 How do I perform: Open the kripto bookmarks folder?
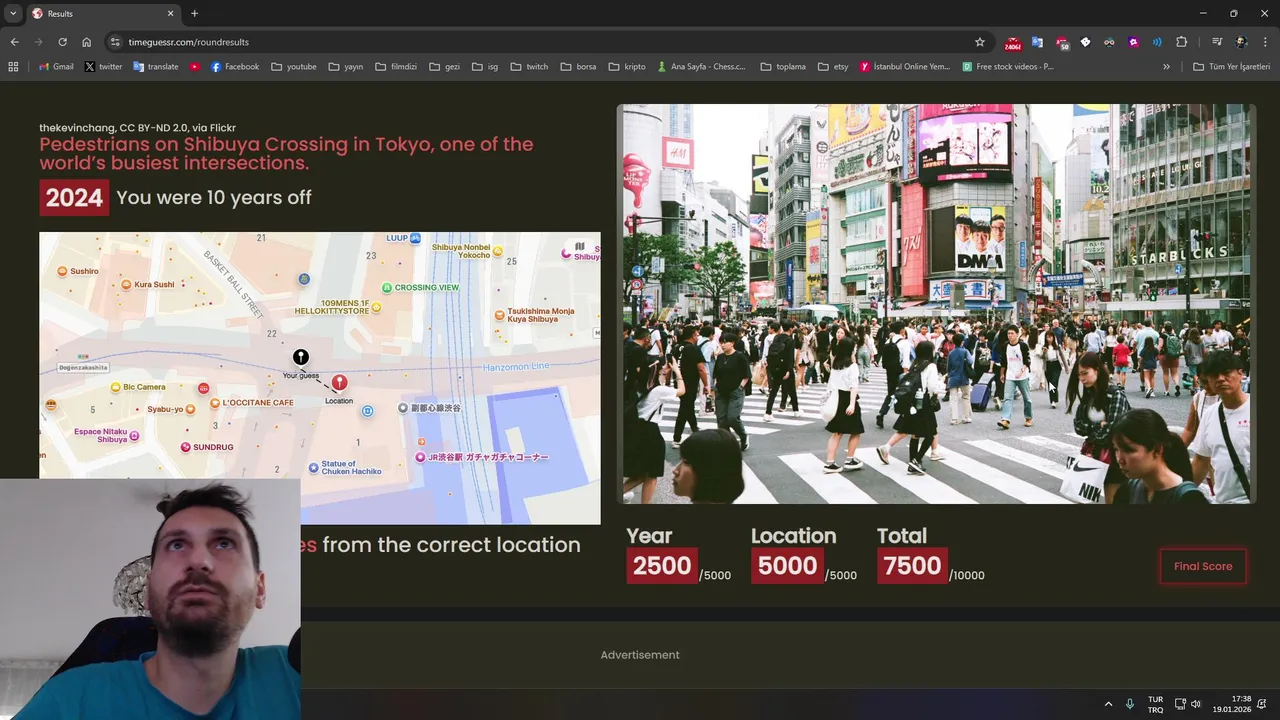[627, 67]
